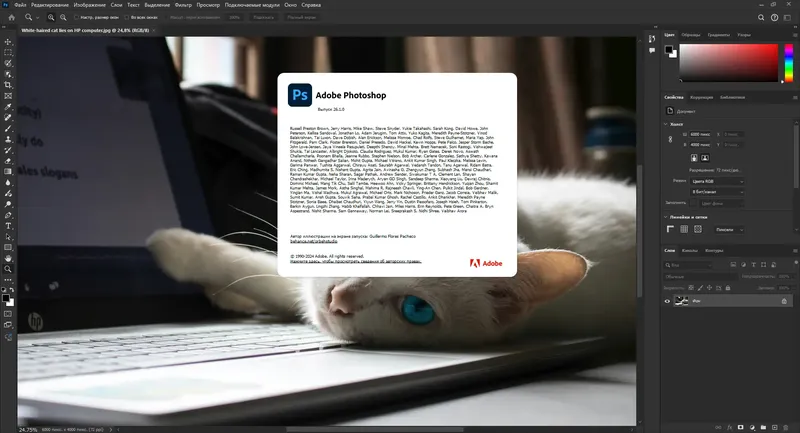
Task: Open the 'Изображение' menu
Action: 89,5
